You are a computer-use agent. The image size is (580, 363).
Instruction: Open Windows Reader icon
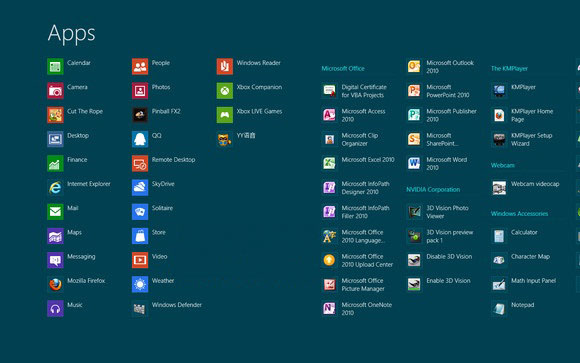pyautogui.click(x=225, y=67)
